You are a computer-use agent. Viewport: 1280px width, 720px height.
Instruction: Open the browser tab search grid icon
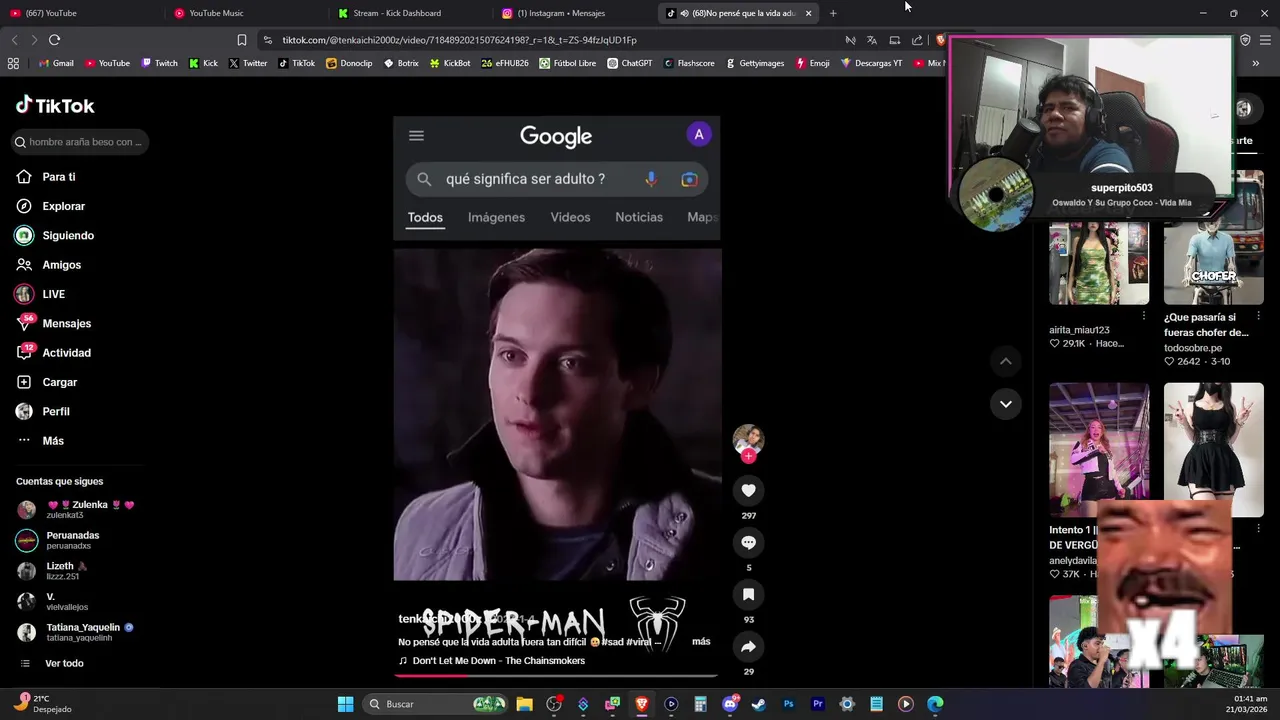click(x=13, y=63)
